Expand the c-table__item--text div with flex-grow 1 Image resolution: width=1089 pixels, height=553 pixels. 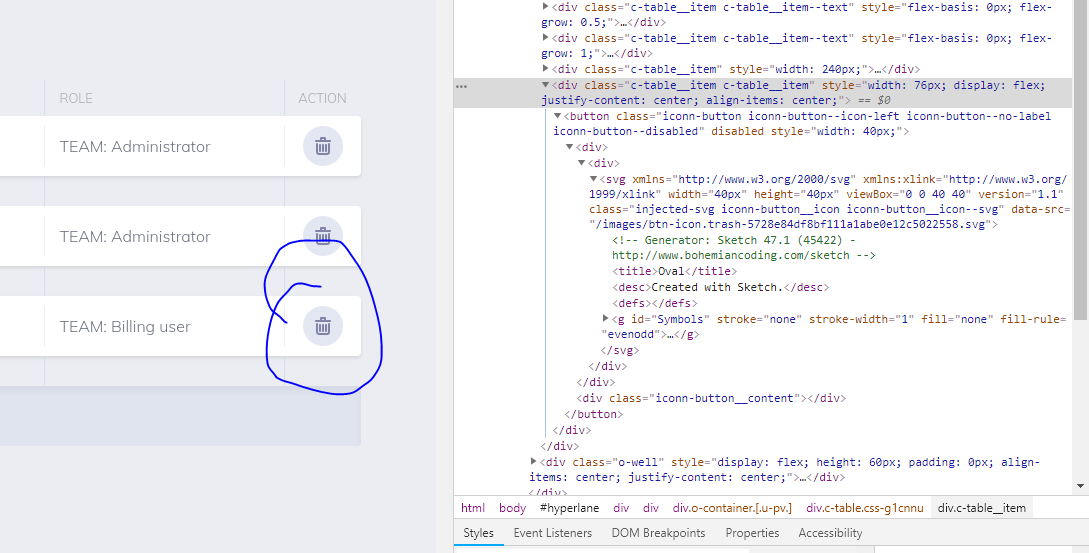[x=545, y=38]
